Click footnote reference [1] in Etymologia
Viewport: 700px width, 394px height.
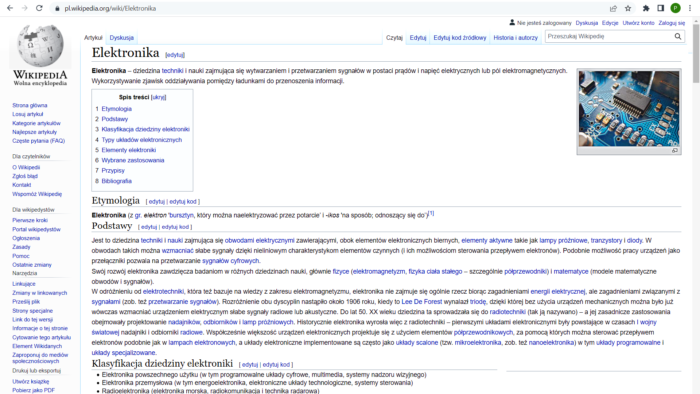pos(431,213)
